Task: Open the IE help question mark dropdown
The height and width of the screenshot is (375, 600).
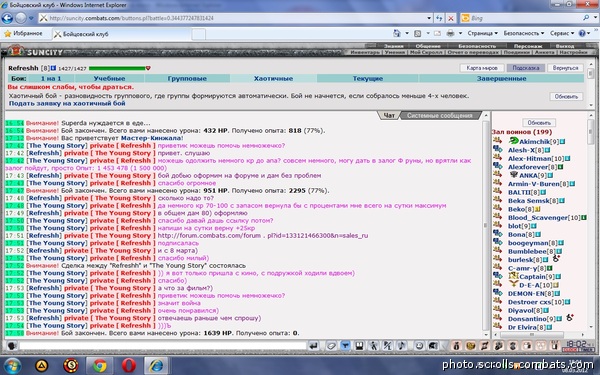Action: (584, 33)
